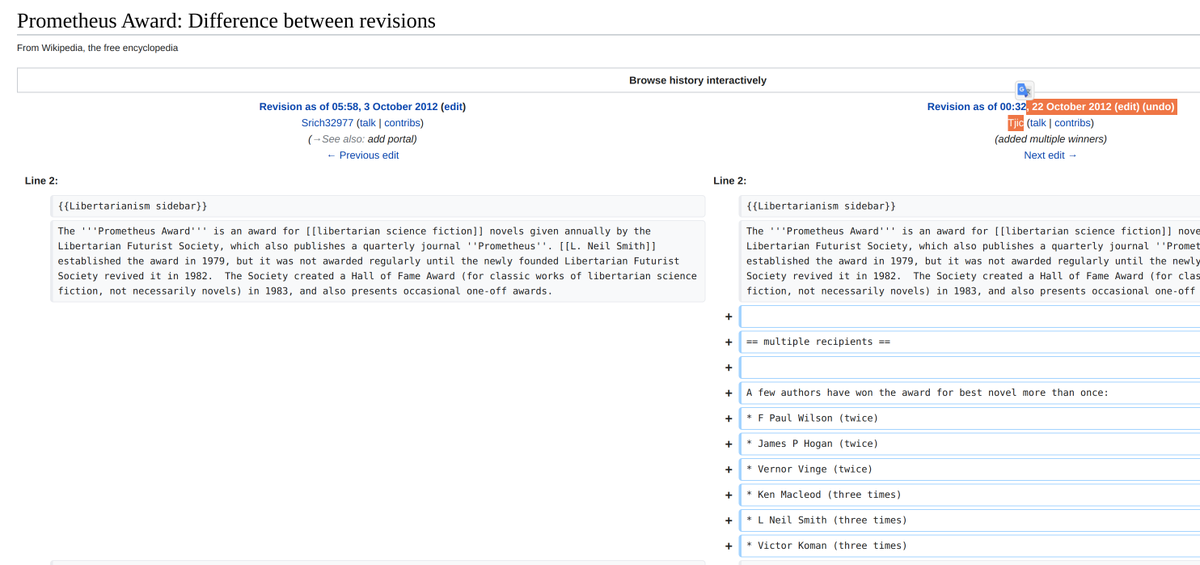1200x565 pixels.
Task: Click the left column Line 2: label
Action: pos(41,180)
